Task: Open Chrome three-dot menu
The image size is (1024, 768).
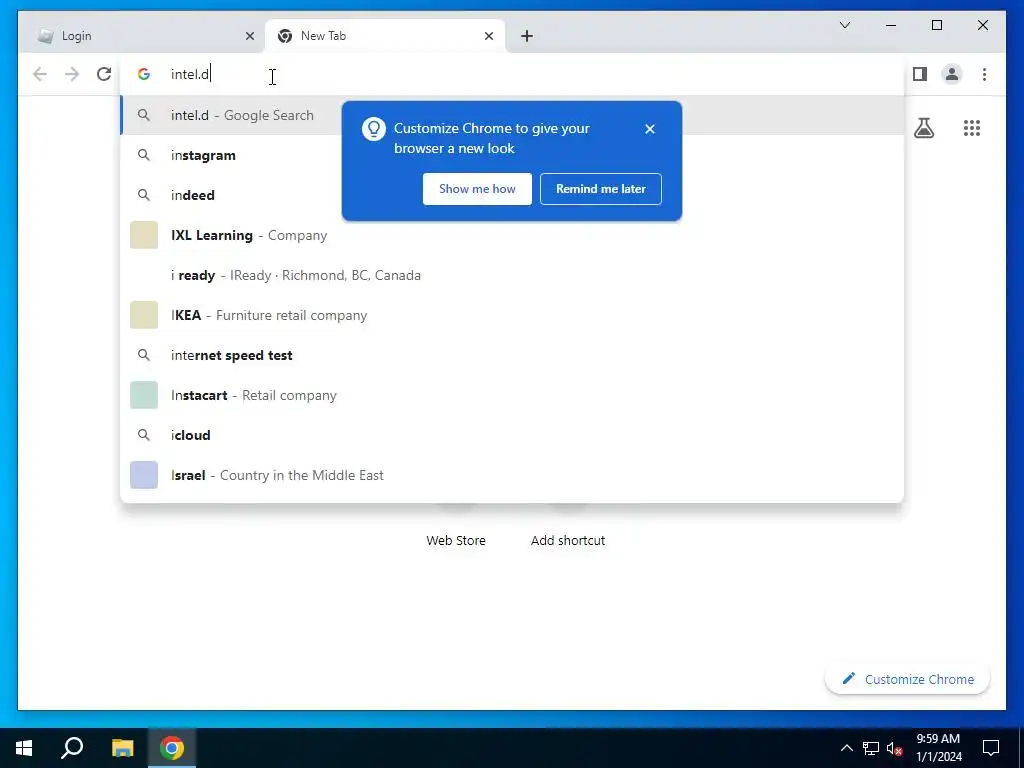Action: (984, 74)
